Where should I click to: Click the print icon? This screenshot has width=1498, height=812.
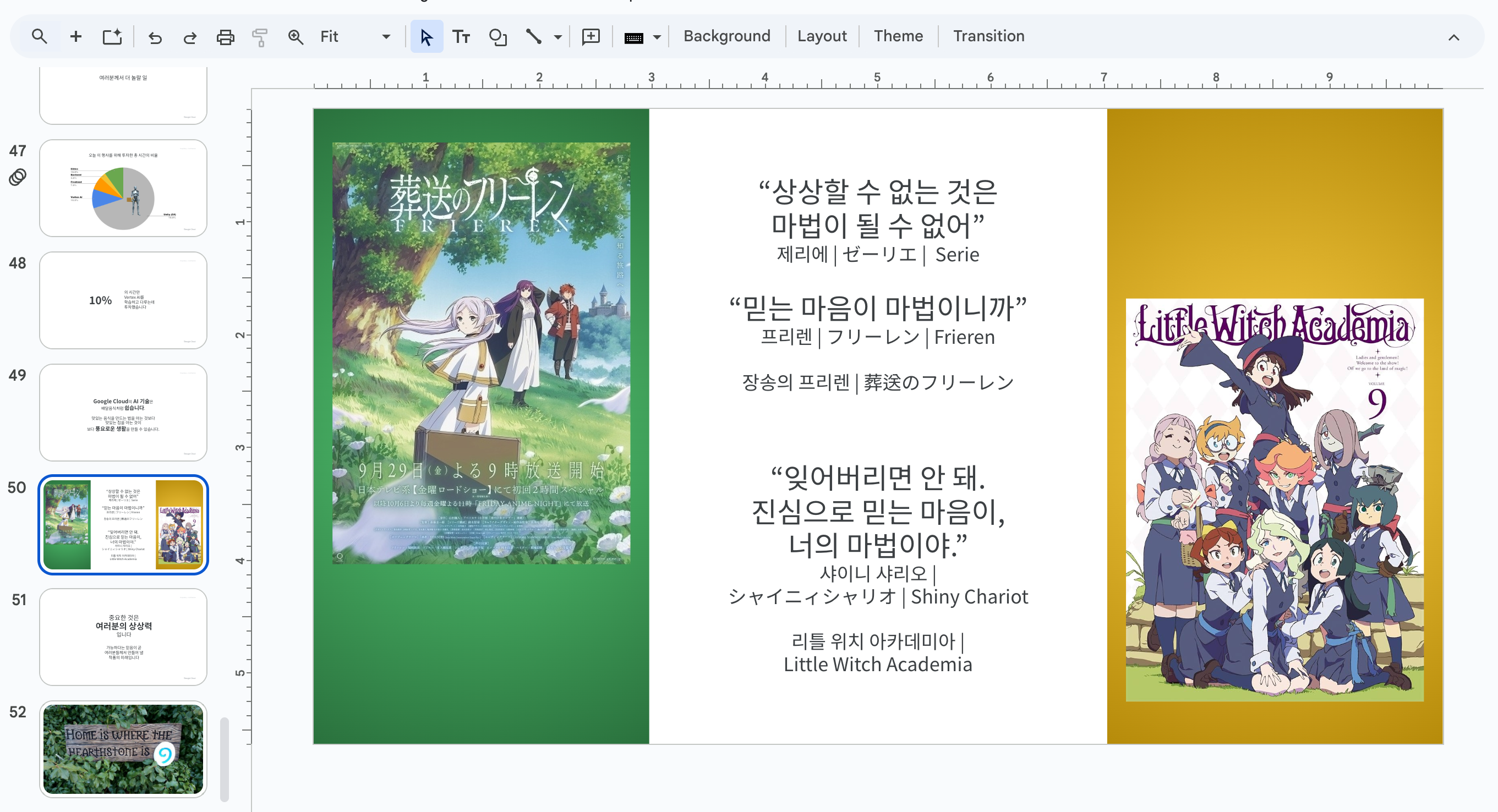[225, 37]
